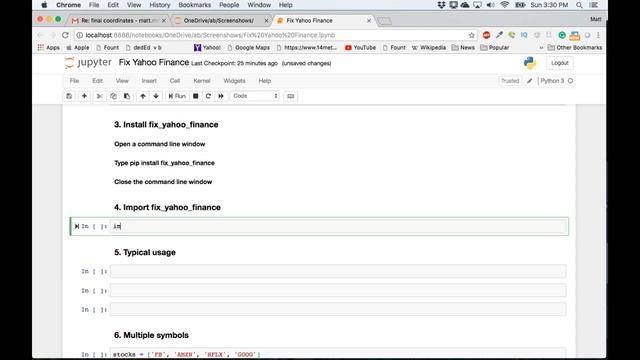
Task: Close the Fix Yahoo Finance browser tab
Action: [369, 20]
